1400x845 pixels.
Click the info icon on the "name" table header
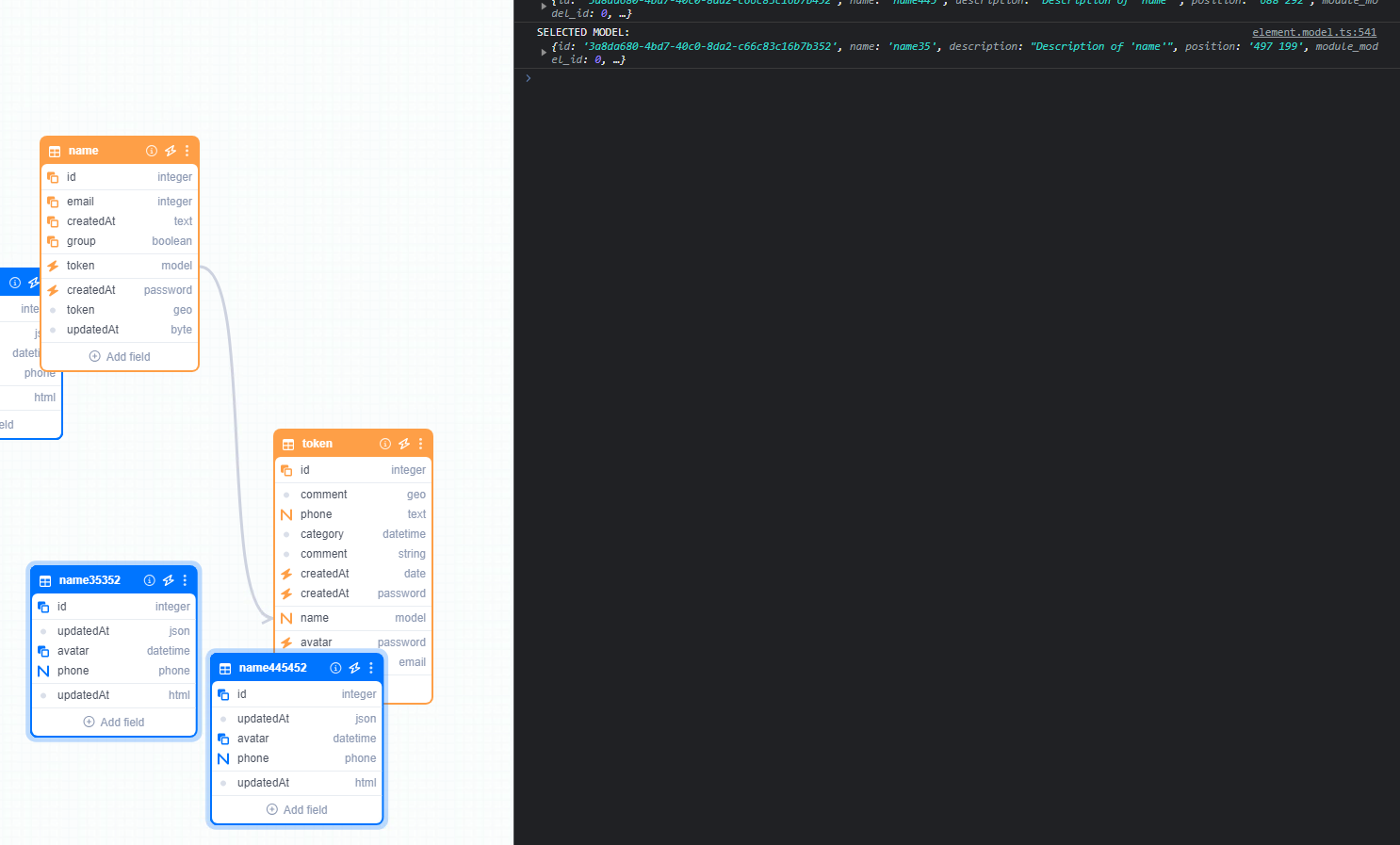coord(152,151)
